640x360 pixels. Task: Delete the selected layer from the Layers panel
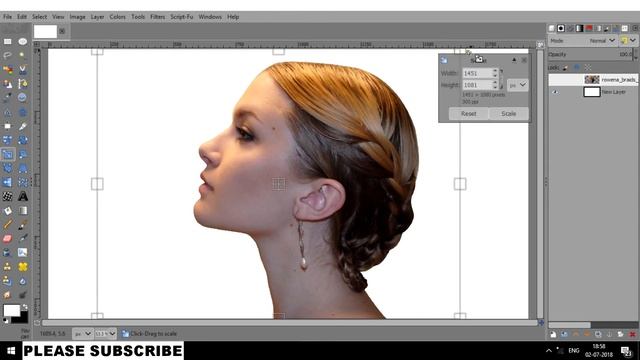click(x=632, y=334)
